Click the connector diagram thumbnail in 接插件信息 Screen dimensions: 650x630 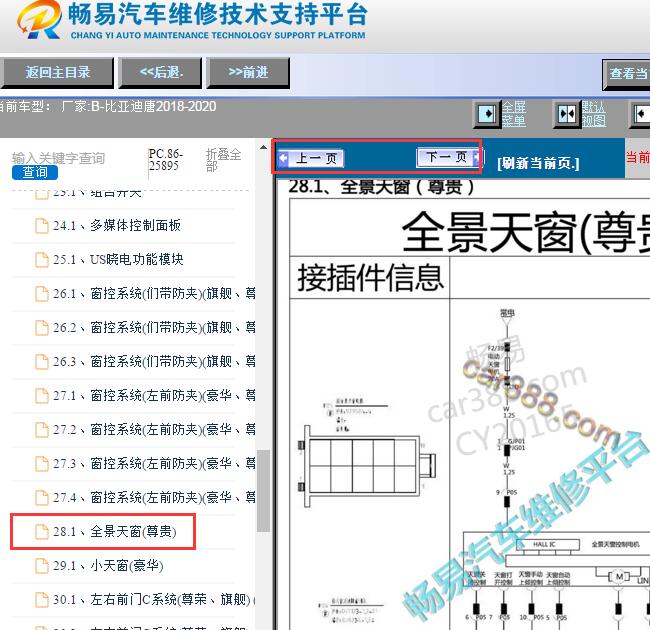pos(367,465)
